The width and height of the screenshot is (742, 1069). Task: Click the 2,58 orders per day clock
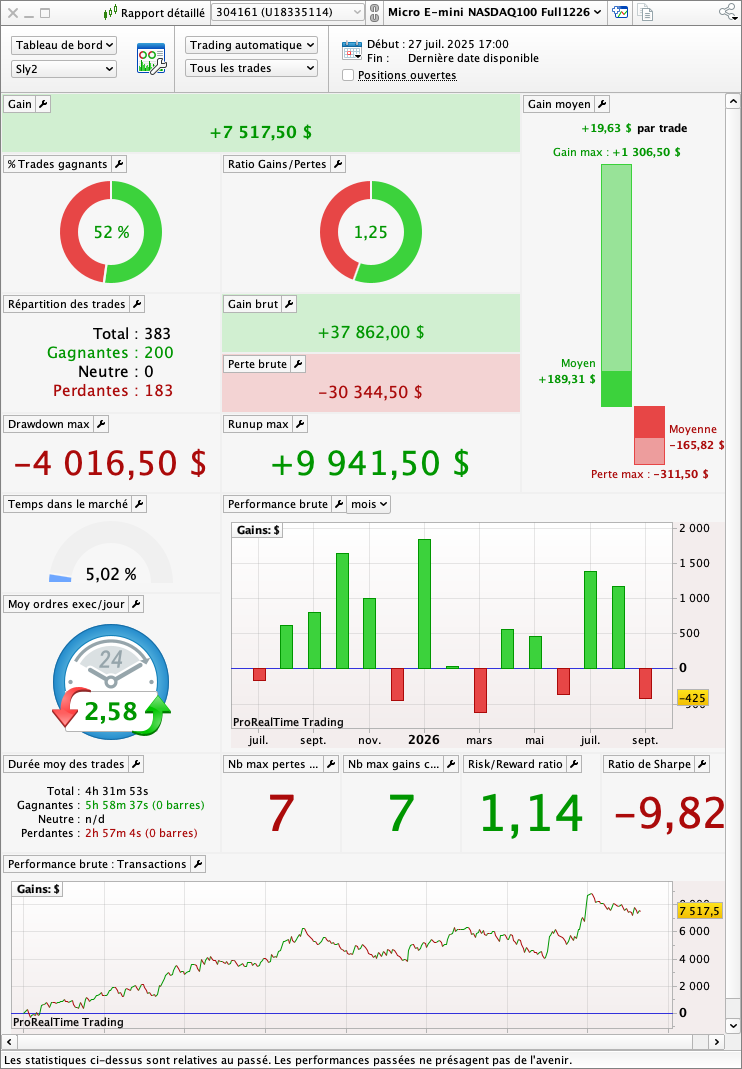(x=111, y=682)
